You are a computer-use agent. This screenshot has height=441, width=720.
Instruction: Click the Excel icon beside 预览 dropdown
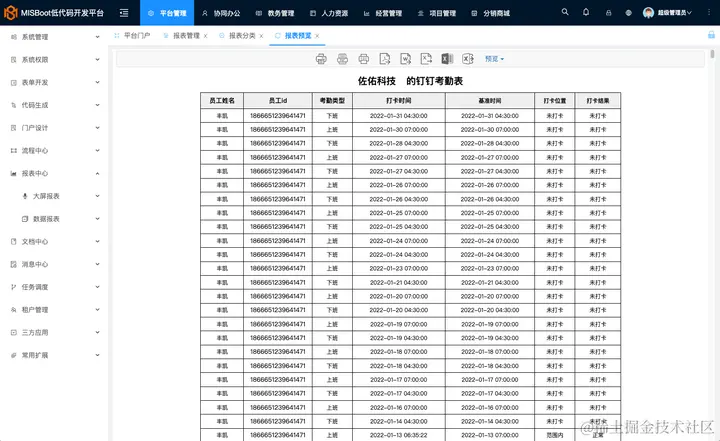pyautogui.click(x=468, y=59)
